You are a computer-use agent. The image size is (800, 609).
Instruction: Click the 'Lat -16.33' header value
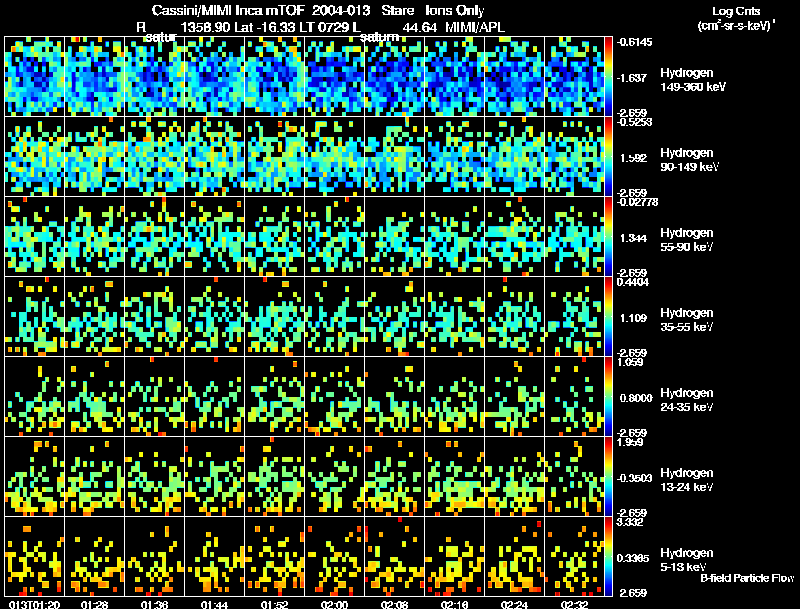[x=263, y=28]
